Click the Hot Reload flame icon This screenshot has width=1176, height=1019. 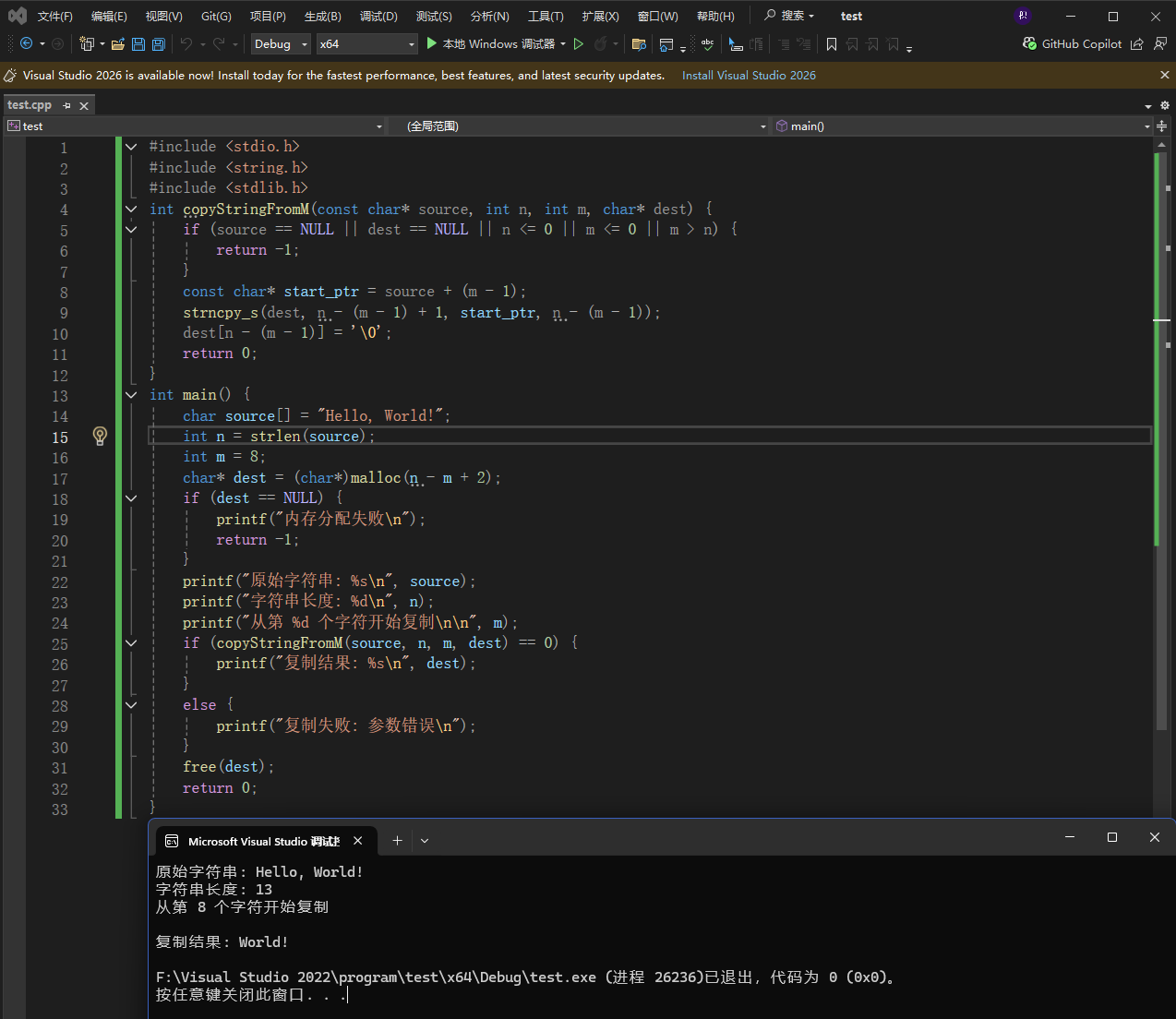point(601,43)
